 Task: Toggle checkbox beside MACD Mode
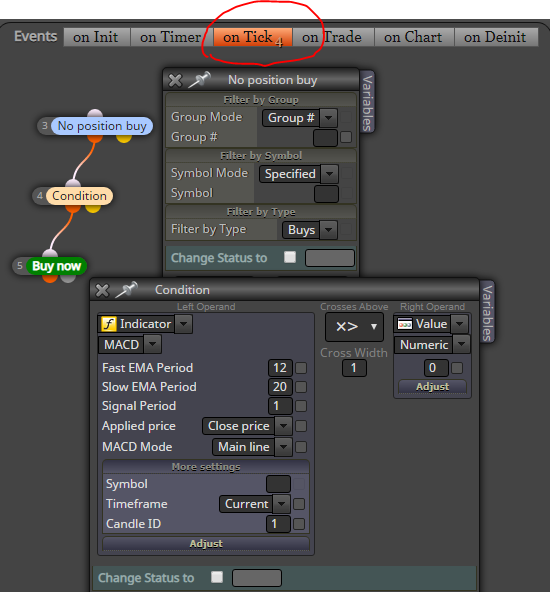[301, 447]
